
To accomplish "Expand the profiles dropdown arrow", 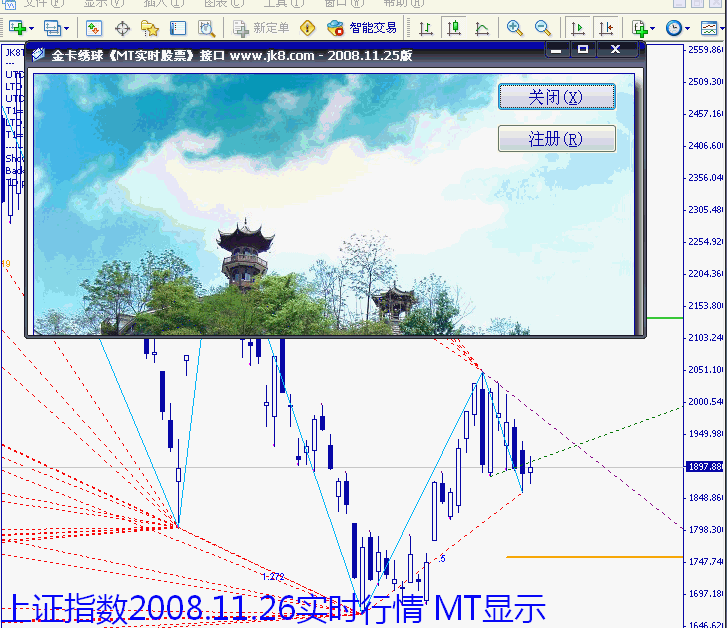I will [66, 28].
